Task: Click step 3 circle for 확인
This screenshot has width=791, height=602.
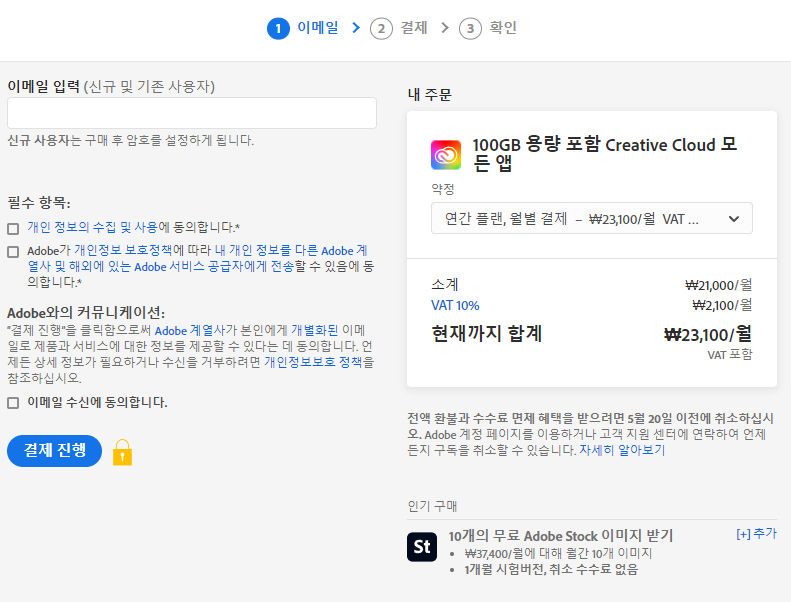Action: click(x=470, y=29)
